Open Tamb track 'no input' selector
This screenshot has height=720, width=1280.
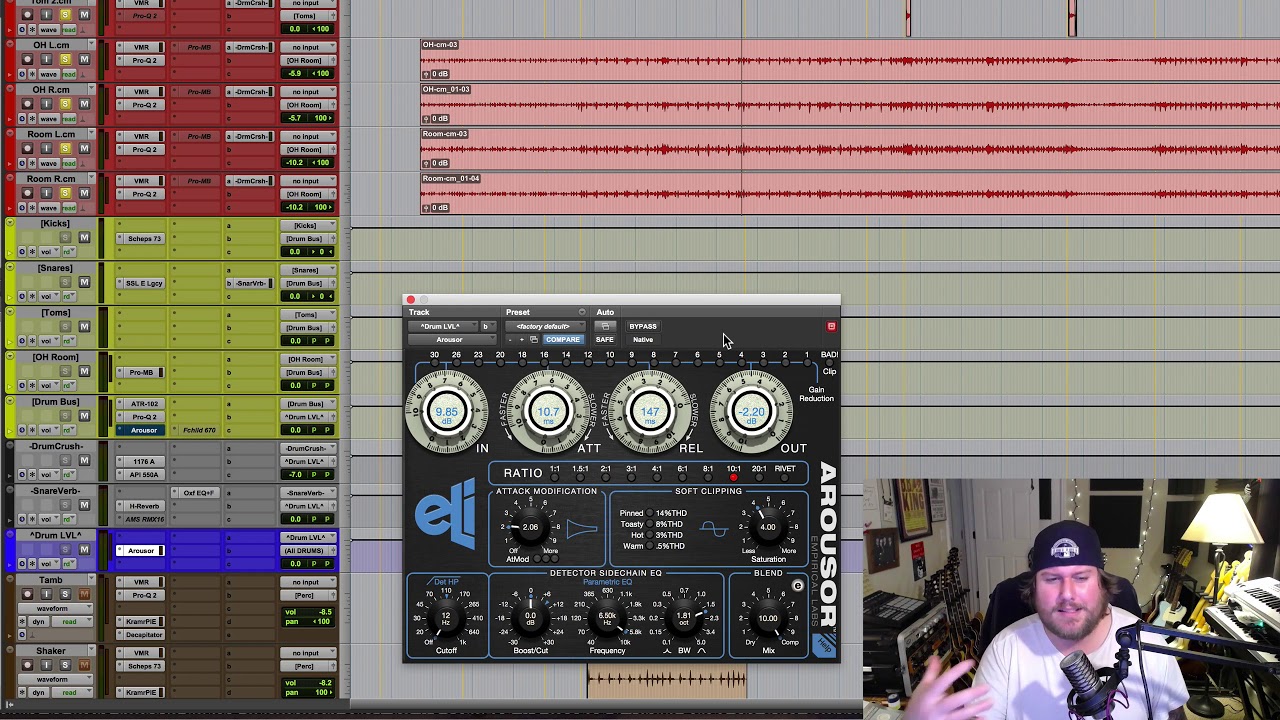click(306, 582)
